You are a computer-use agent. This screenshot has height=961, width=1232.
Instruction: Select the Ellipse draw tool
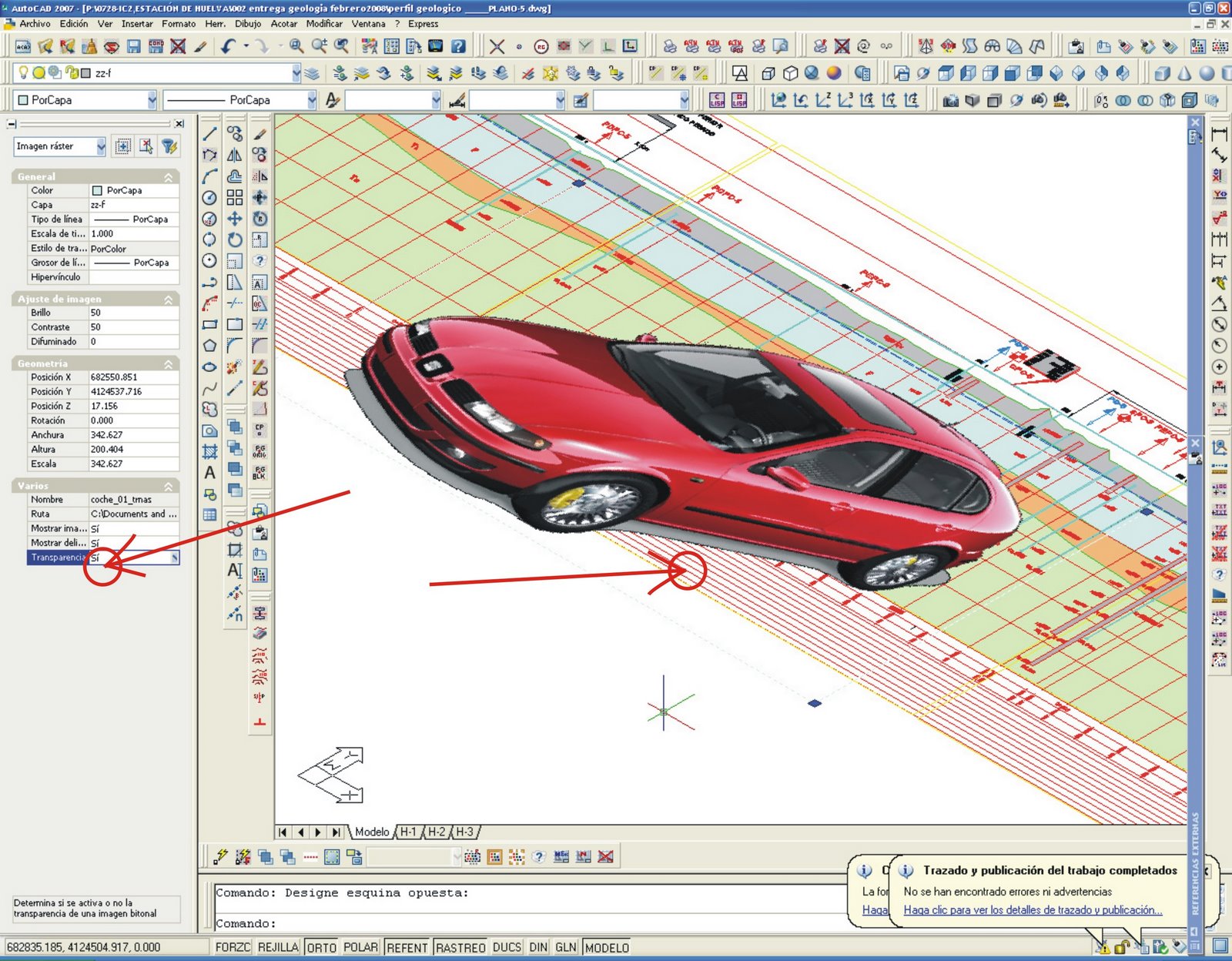209,367
